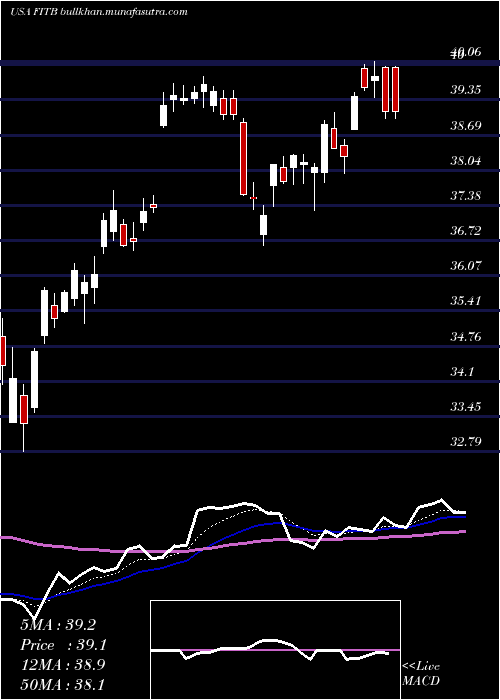Click the 32.79 price axis label
Viewport: 500px width, 700px height.
tap(466, 442)
